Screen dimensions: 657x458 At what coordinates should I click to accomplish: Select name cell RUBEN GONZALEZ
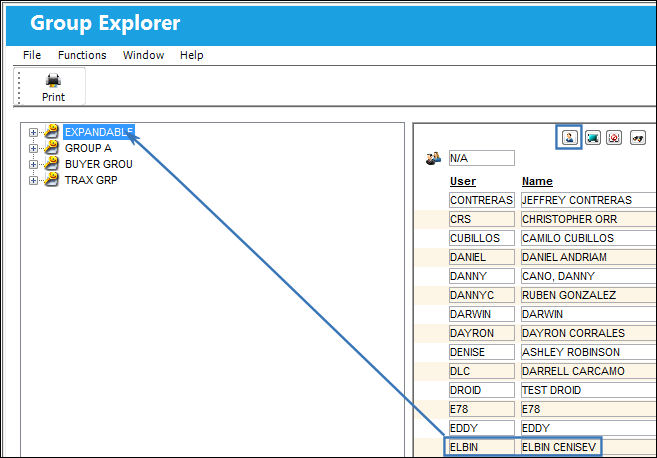589,295
